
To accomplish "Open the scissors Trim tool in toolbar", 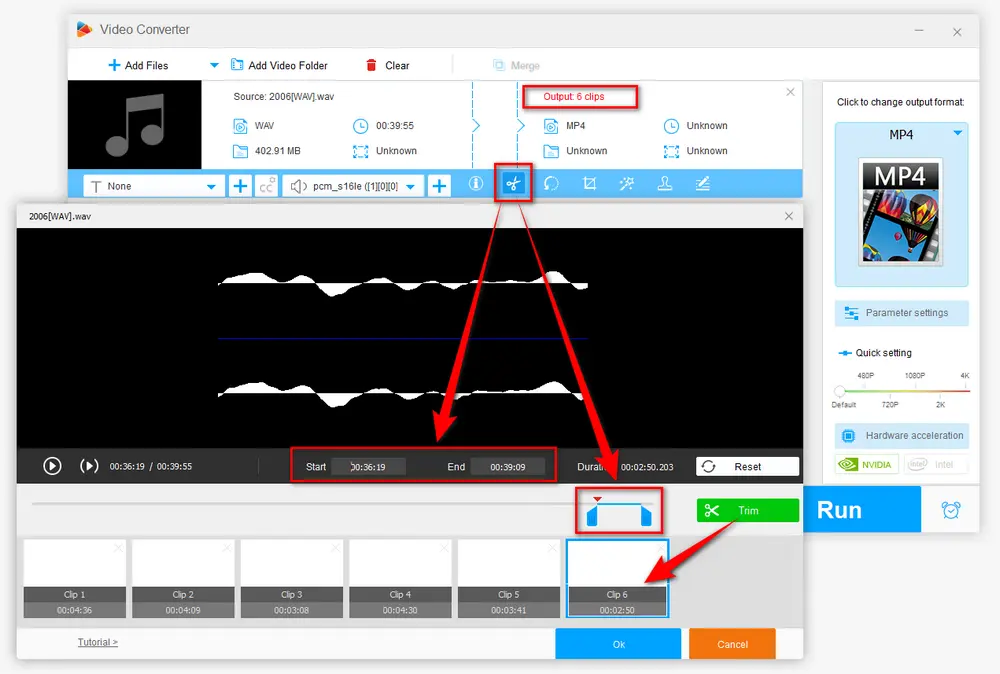I will pyautogui.click(x=513, y=185).
